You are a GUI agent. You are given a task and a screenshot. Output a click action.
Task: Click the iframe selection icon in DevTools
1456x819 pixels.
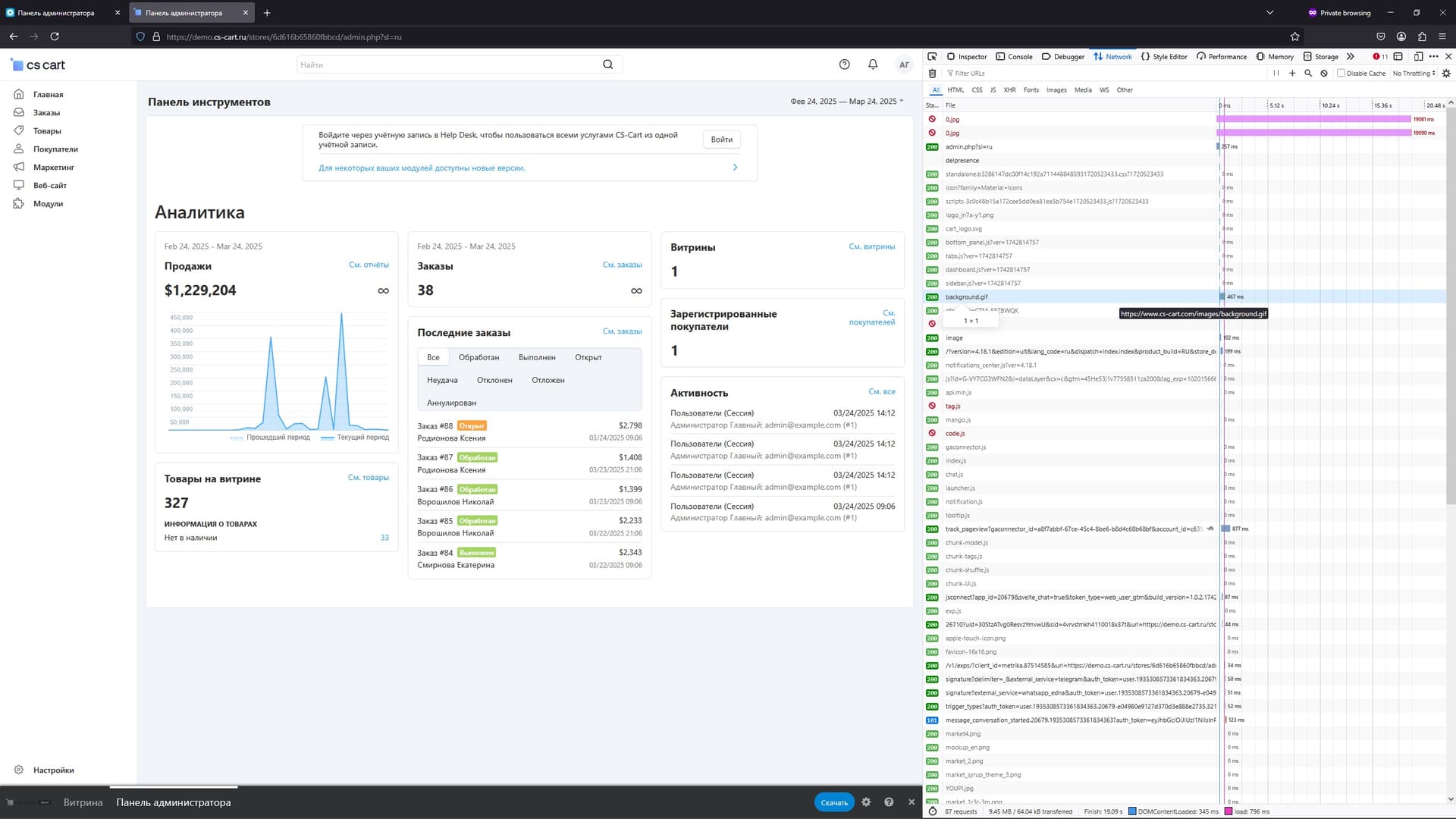[x=1398, y=56]
